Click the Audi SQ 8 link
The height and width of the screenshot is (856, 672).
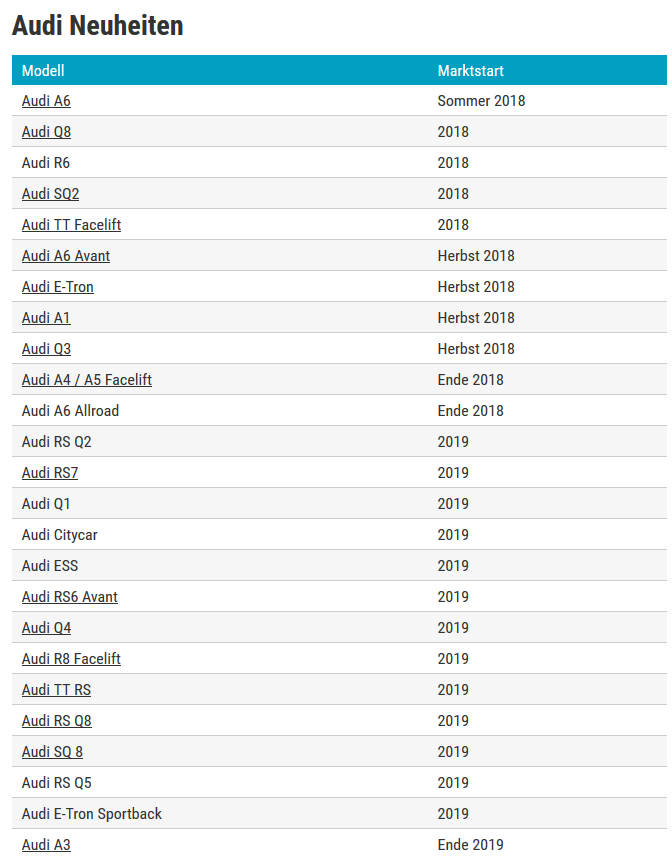(x=52, y=752)
